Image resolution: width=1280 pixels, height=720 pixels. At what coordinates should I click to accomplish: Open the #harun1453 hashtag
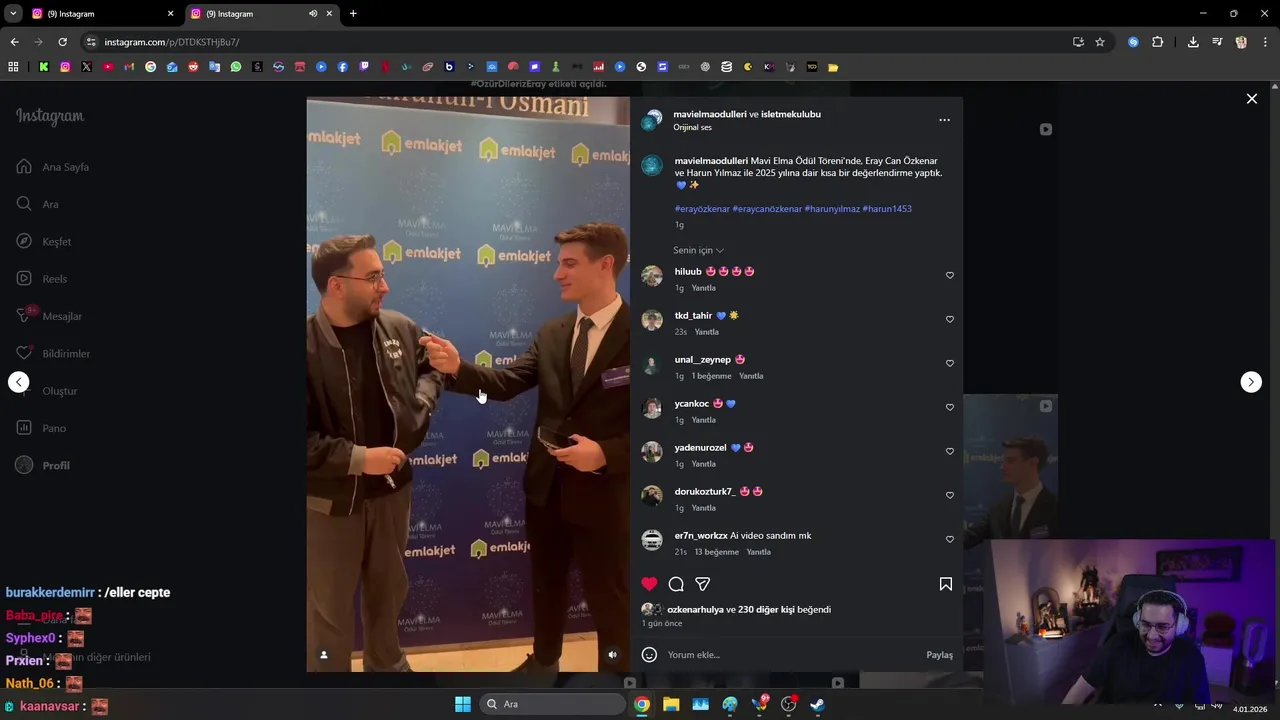tap(887, 209)
